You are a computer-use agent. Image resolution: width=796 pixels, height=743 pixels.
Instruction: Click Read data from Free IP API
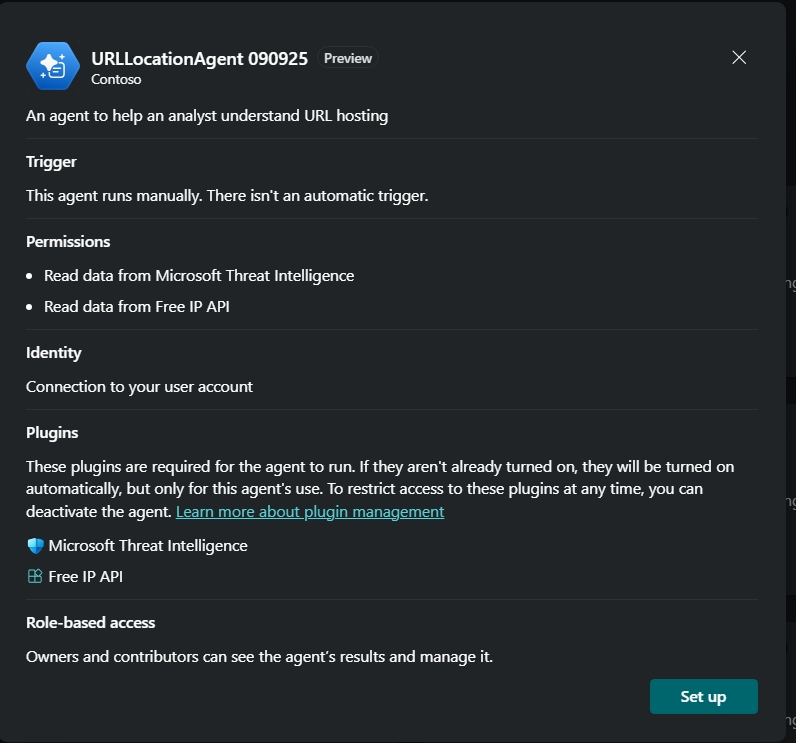pyautogui.click(x=137, y=306)
